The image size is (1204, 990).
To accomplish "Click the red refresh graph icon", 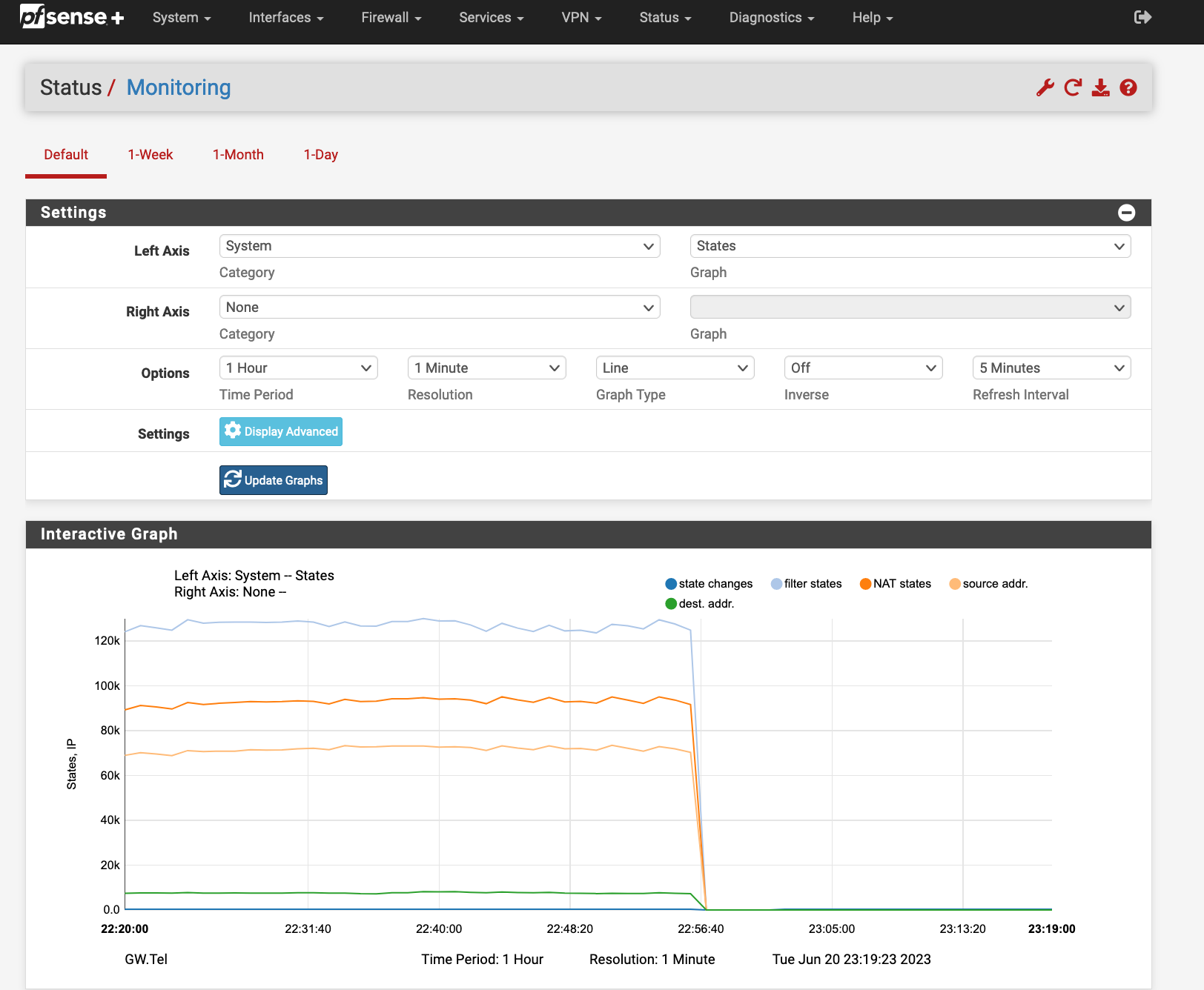I will 1073,87.
